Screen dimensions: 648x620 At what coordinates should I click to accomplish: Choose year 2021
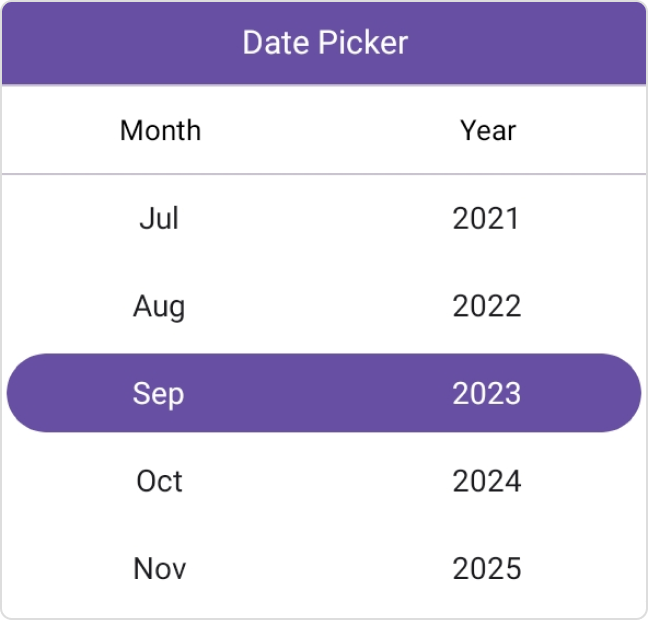(486, 218)
